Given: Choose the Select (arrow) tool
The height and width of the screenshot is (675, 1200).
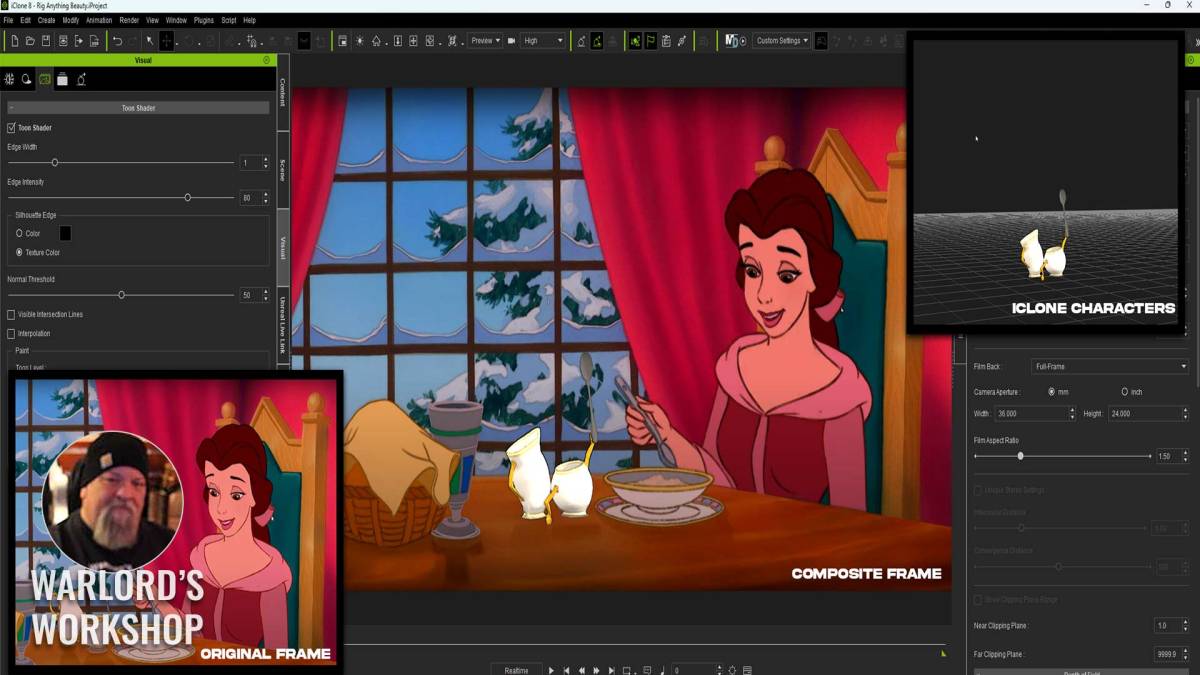Looking at the screenshot, I should point(149,41).
